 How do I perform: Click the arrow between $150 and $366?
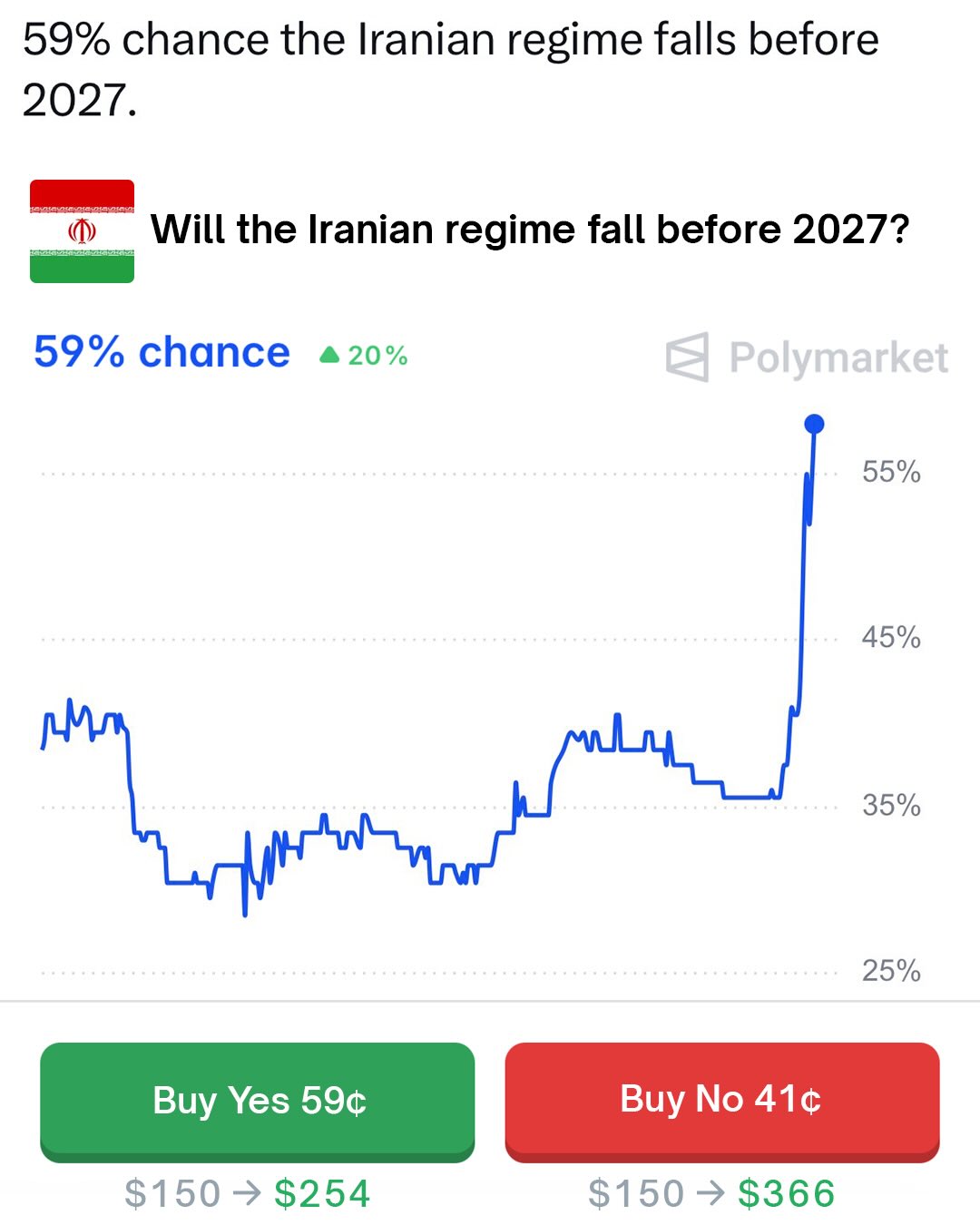(710, 1193)
